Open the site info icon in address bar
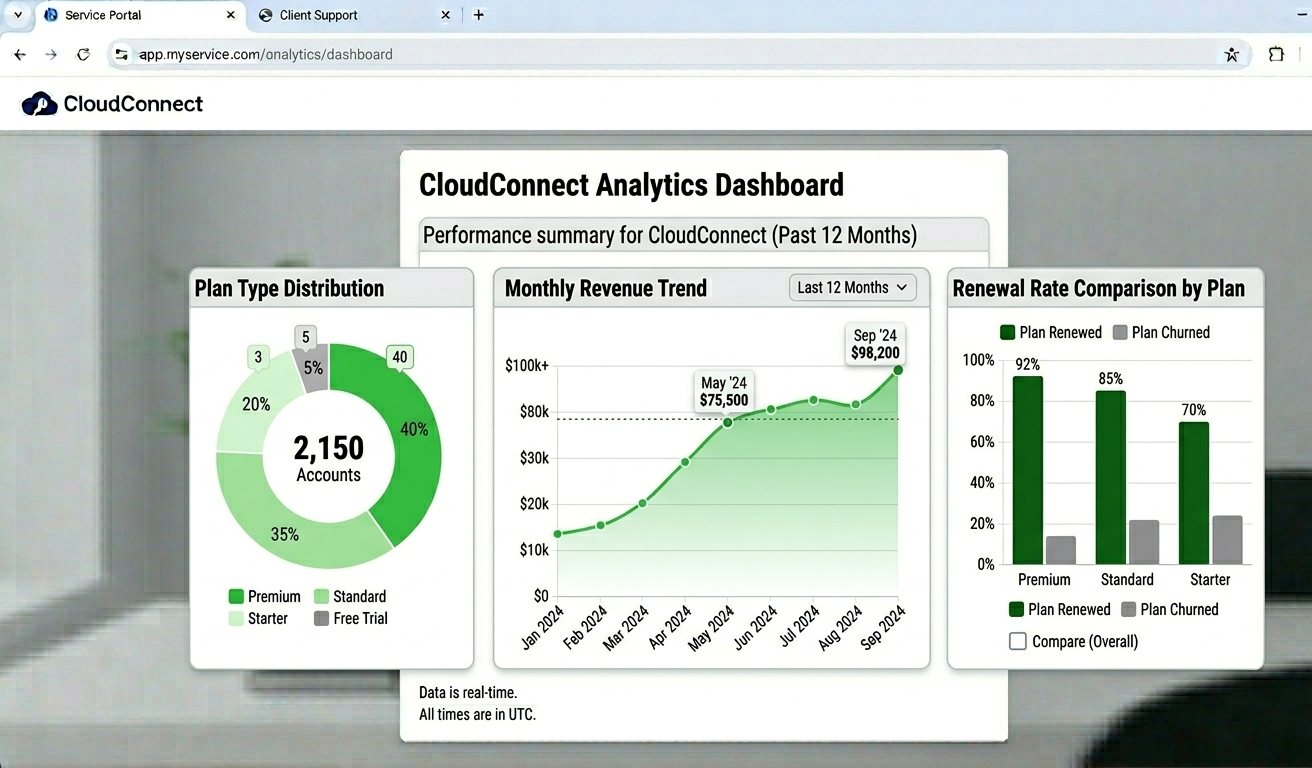 (122, 55)
